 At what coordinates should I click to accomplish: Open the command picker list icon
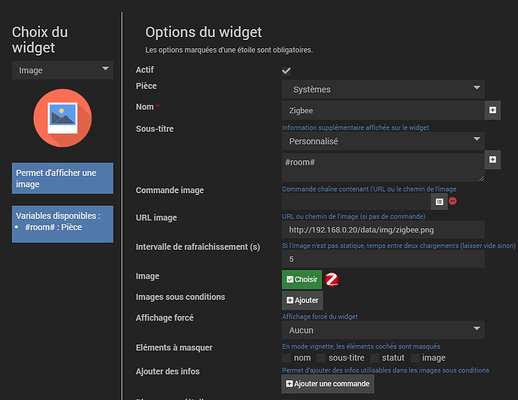(x=439, y=202)
